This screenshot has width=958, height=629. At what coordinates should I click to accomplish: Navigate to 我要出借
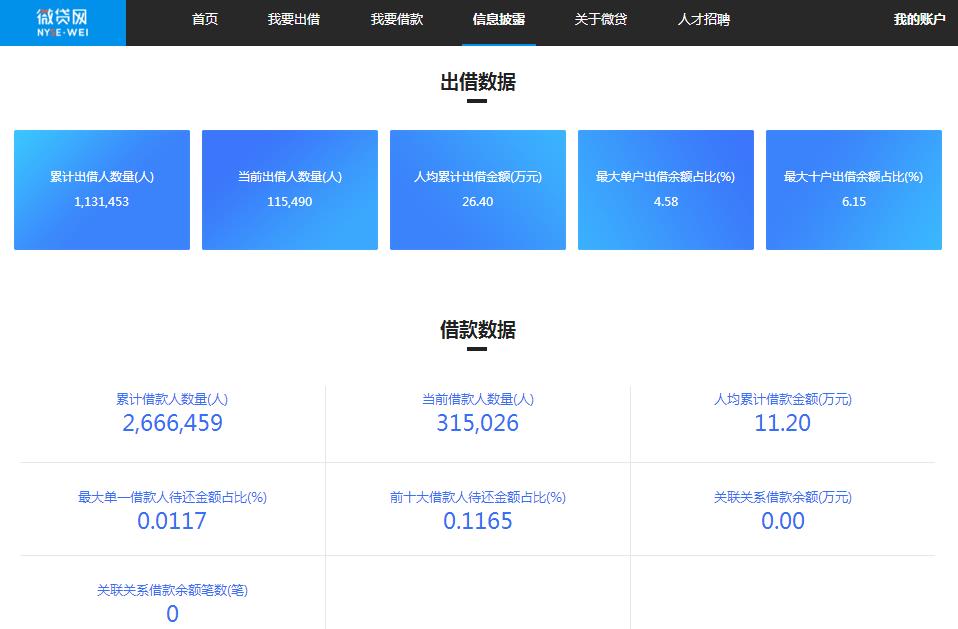293,19
